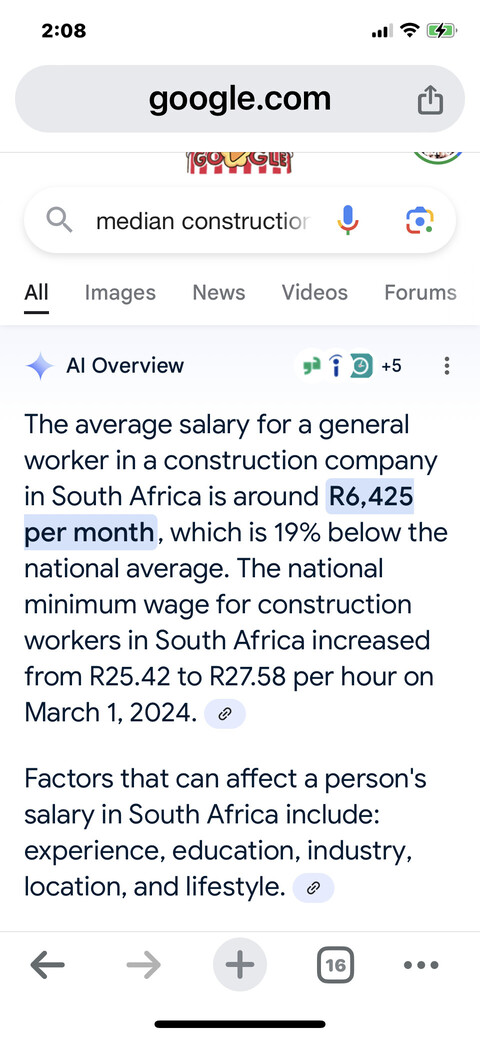This screenshot has width=480, height=1040.
Task: Tap the Google doodle logo
Action: [239, 163]
